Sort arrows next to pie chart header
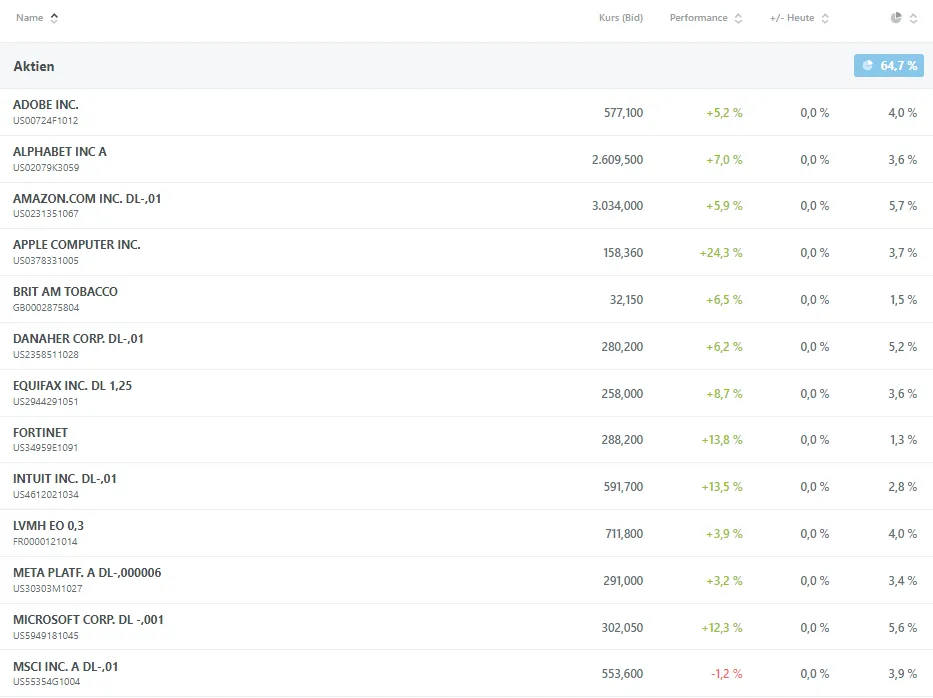The width and height of the screenshot is (933, 698). tap(913, 18)
